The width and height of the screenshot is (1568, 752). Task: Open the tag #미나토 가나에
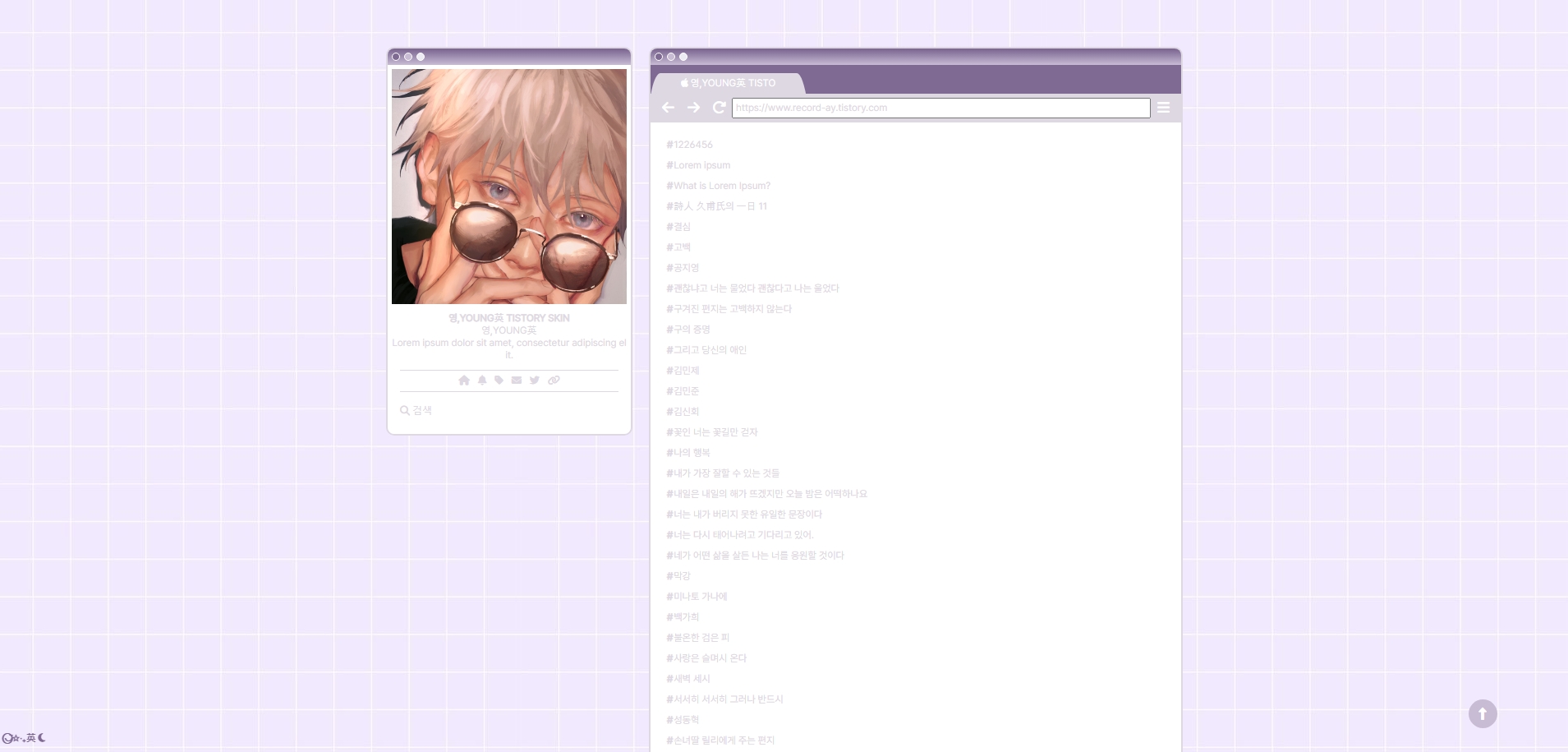tap(697, 597)
